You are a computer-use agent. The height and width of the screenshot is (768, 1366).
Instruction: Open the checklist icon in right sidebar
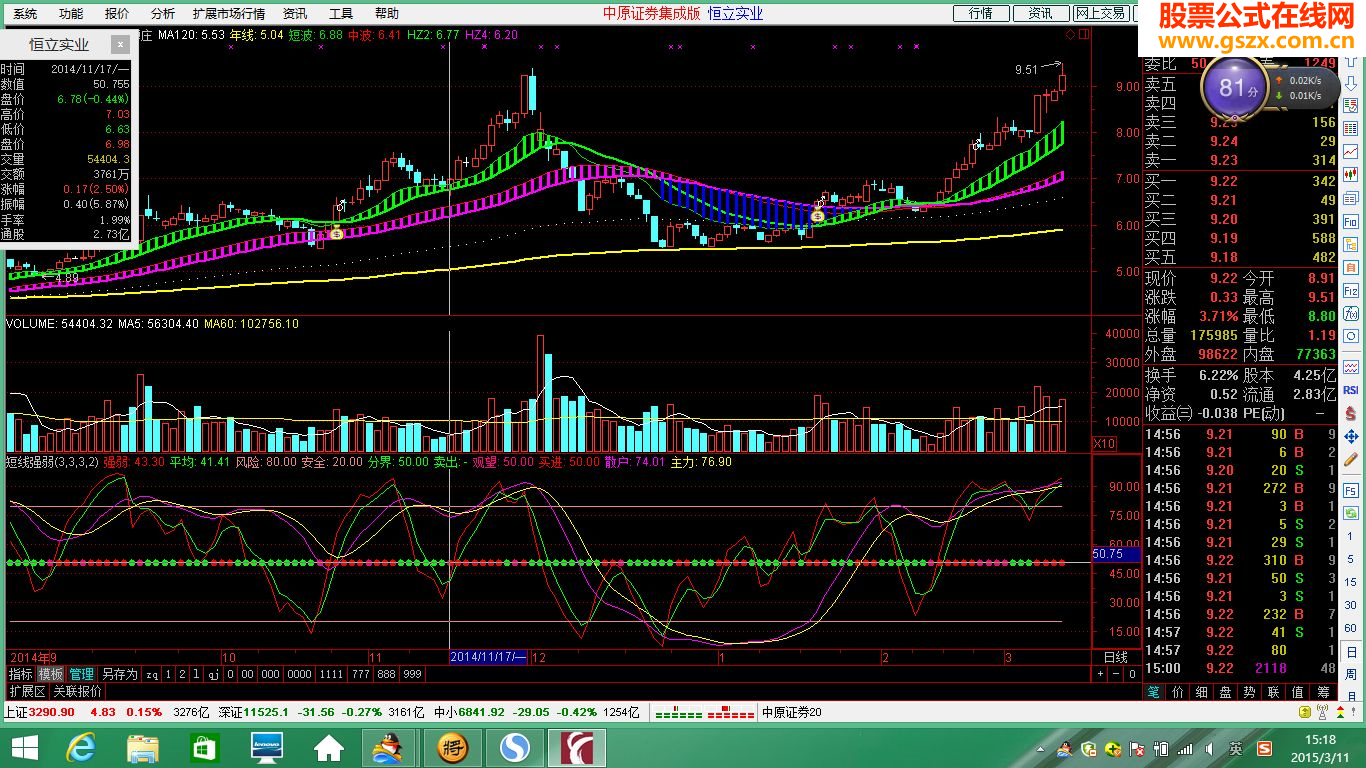click(1352, 105)
